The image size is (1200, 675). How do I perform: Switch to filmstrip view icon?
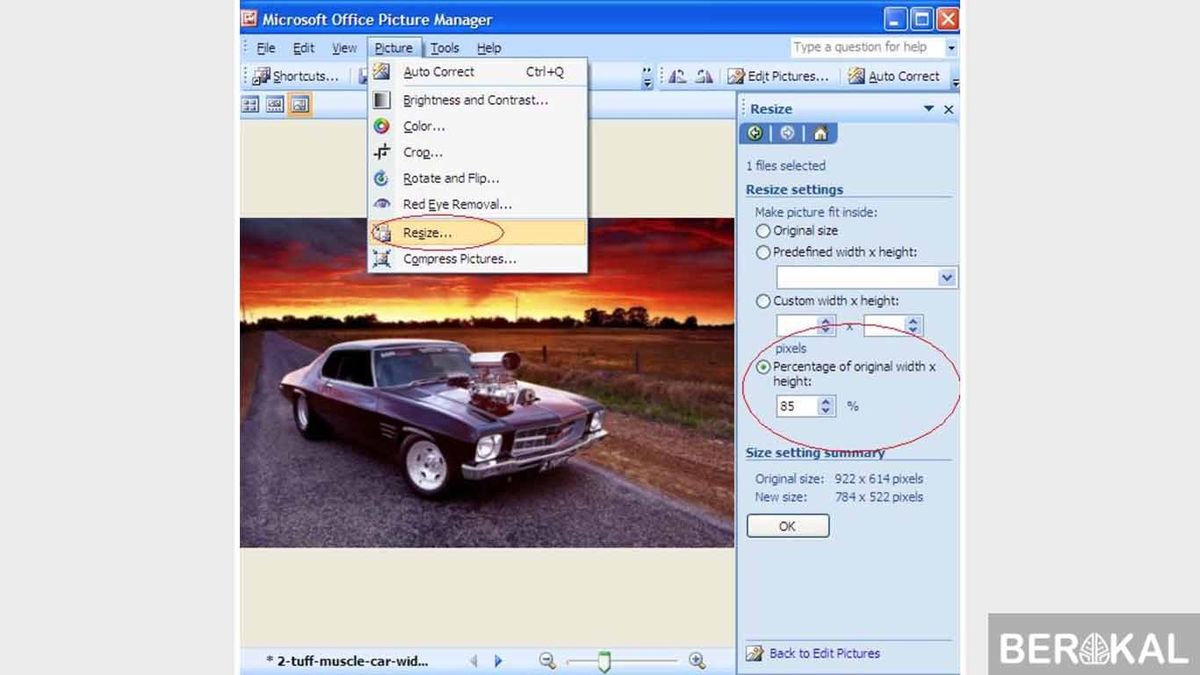275,105
